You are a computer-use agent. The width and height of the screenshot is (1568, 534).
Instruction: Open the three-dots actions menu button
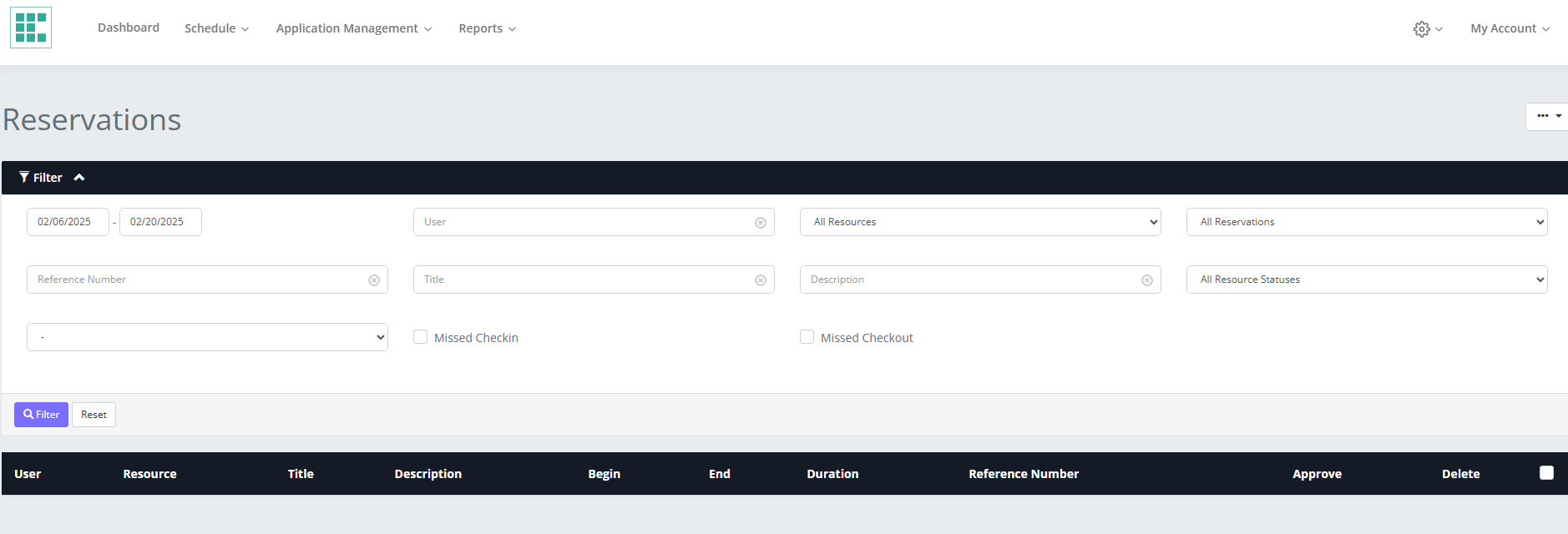tap(1548, 117)
